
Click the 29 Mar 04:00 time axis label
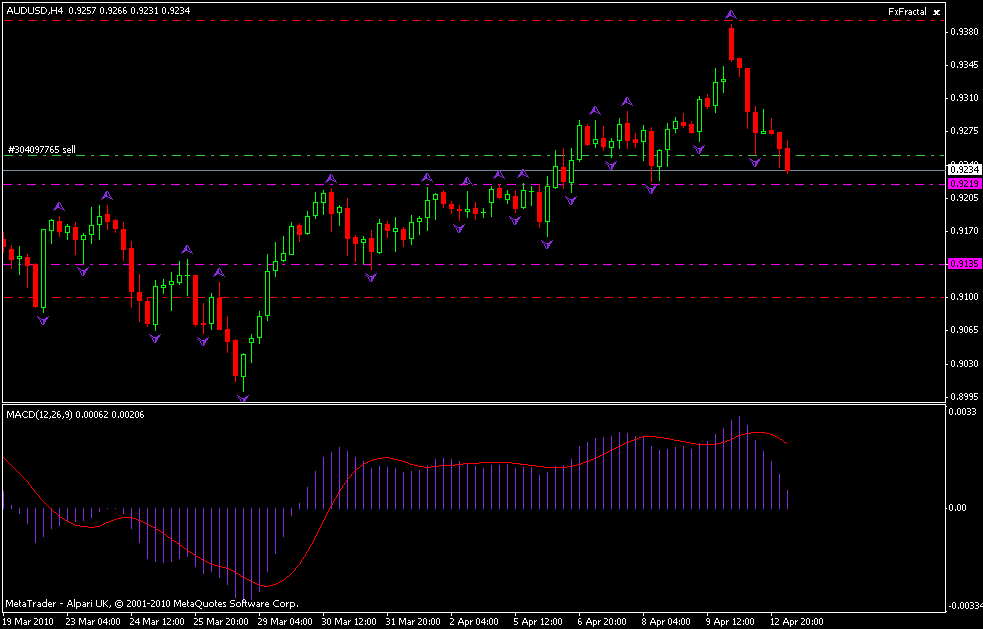pyautogui.click(x=286, y=620)
